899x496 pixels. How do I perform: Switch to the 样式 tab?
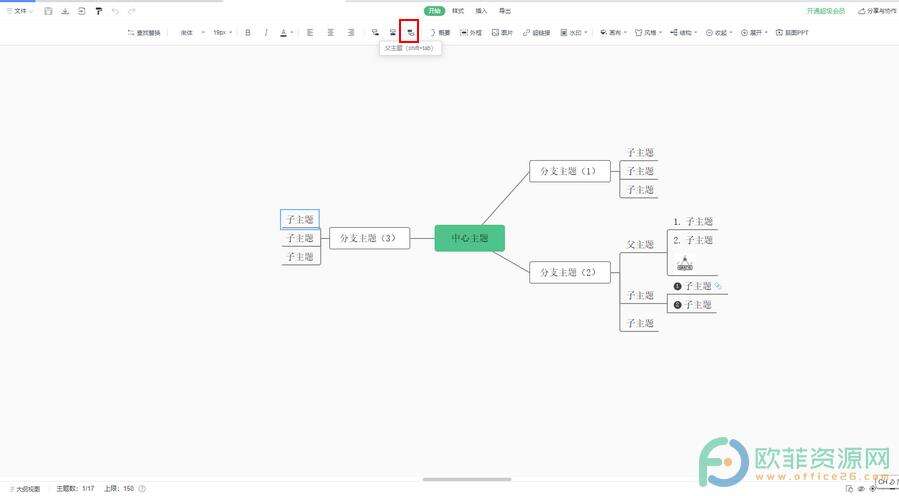pos(458,11)
